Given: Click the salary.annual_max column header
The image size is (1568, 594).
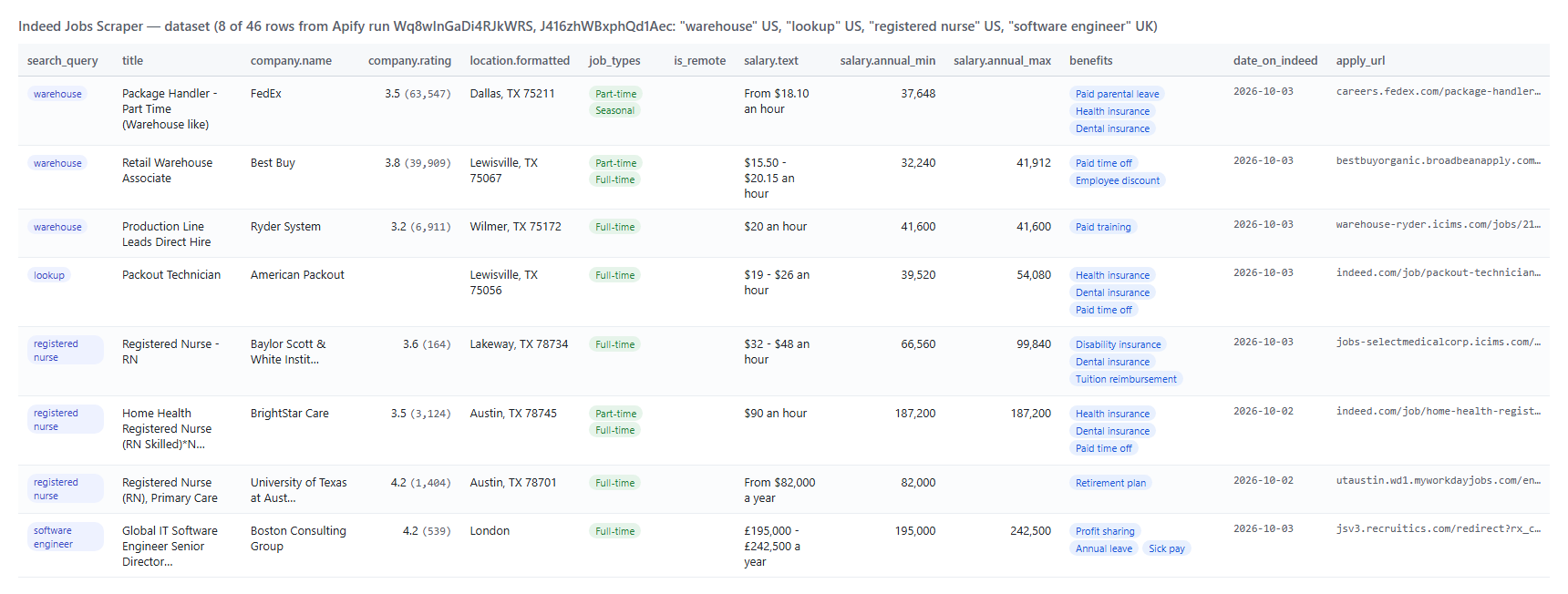Looking at the screenshot, I should click(x=1003, y=61).
